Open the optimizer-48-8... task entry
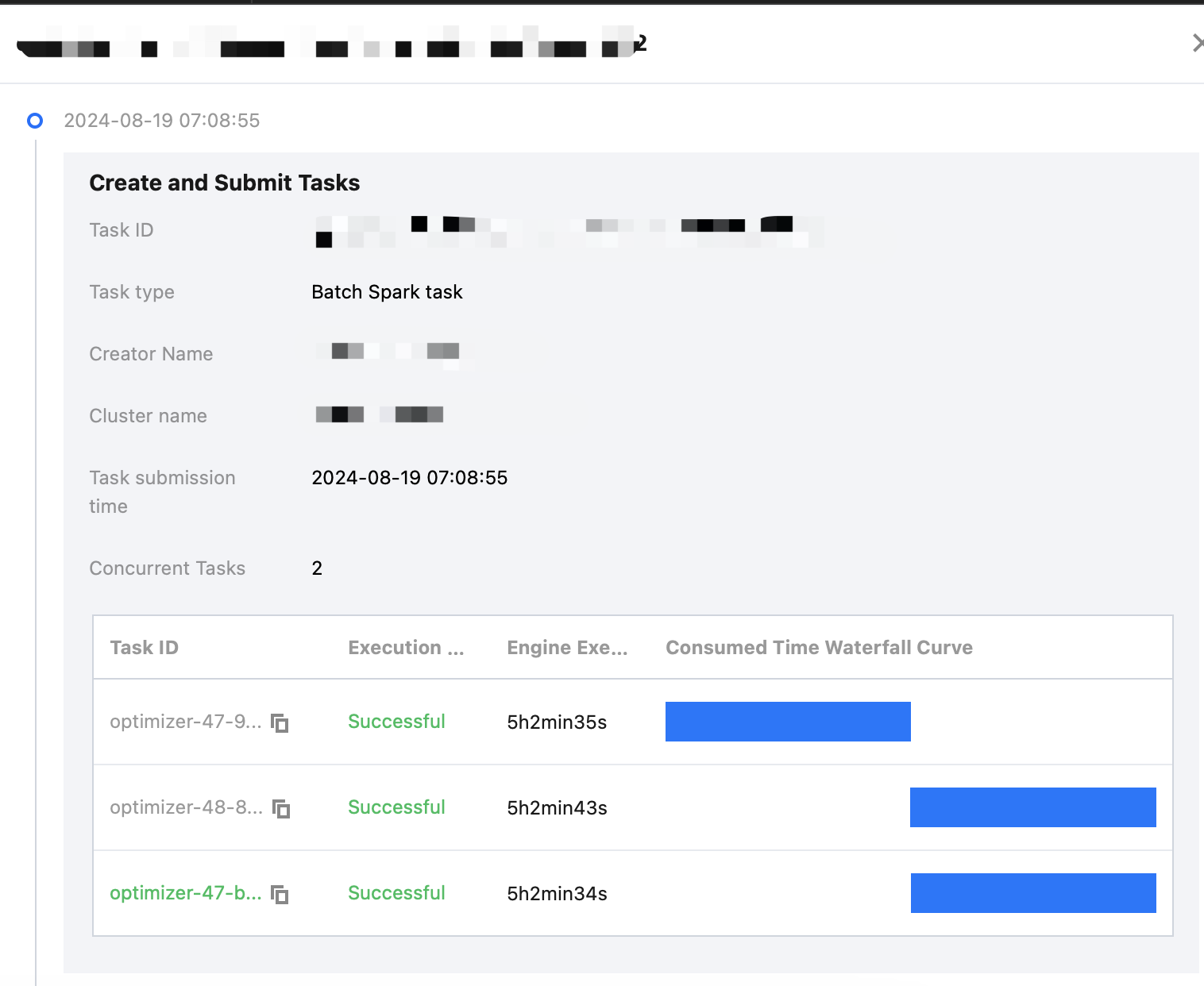The image size is (1204, 986). click(186, 807)
